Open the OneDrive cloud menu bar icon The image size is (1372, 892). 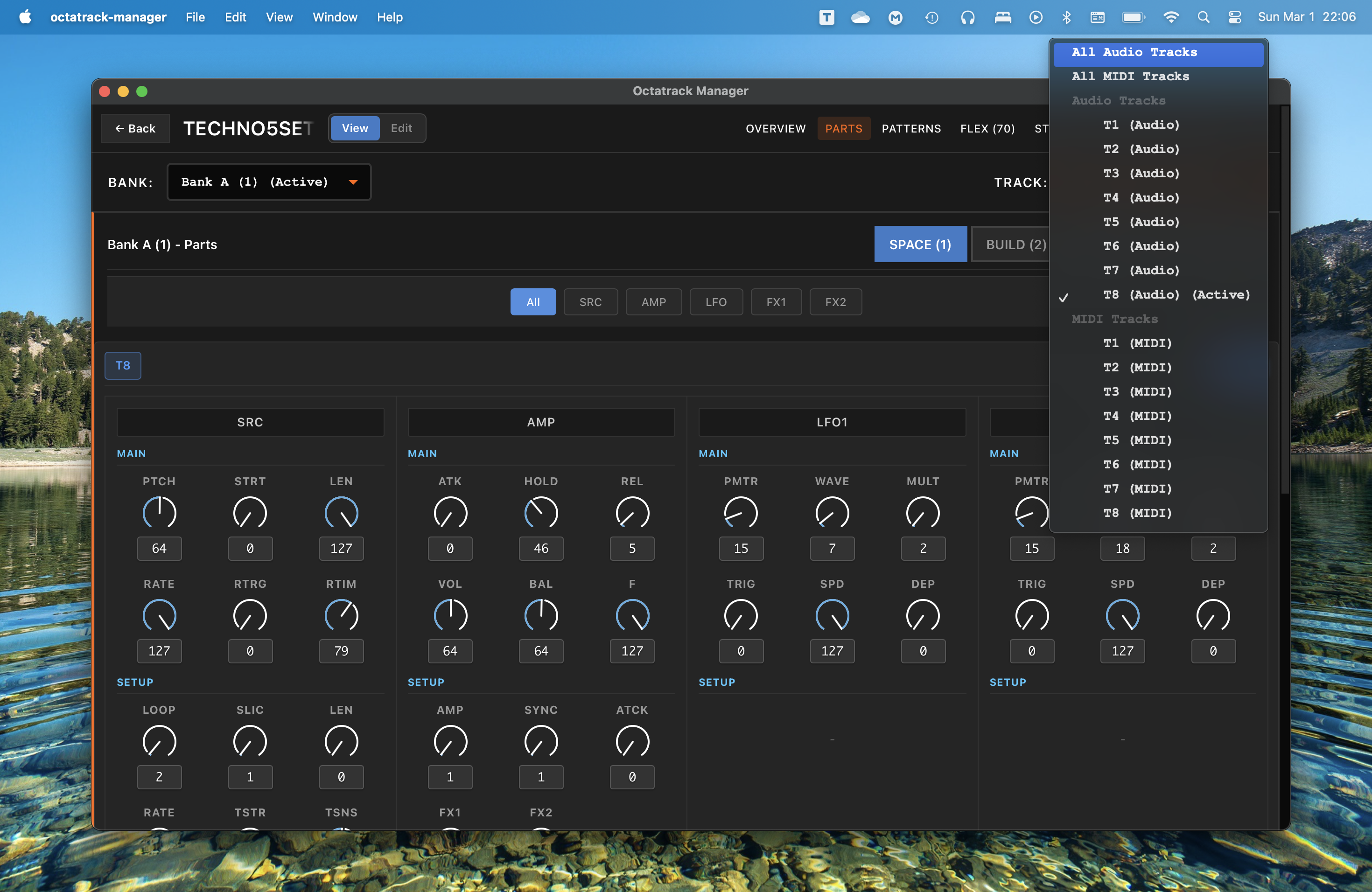click(860, 17)
